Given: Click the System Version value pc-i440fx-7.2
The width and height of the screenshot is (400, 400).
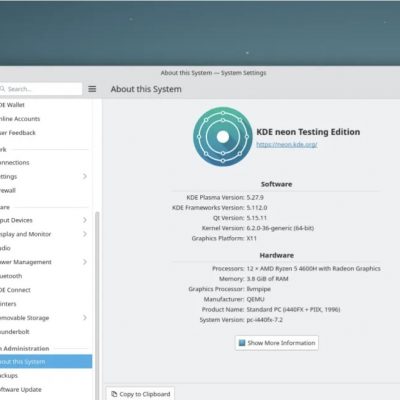Looking at the screenshot, I should tap(264, 320).
